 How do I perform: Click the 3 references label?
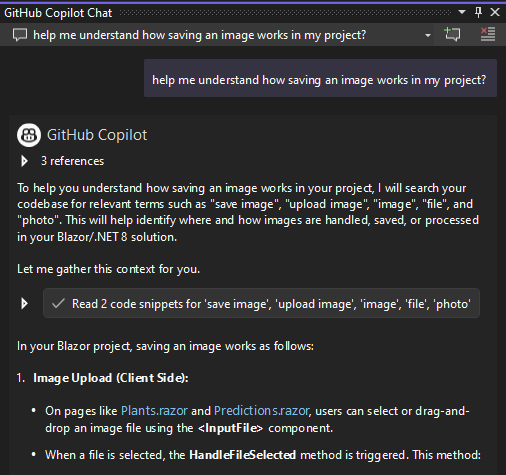point(72,161)
